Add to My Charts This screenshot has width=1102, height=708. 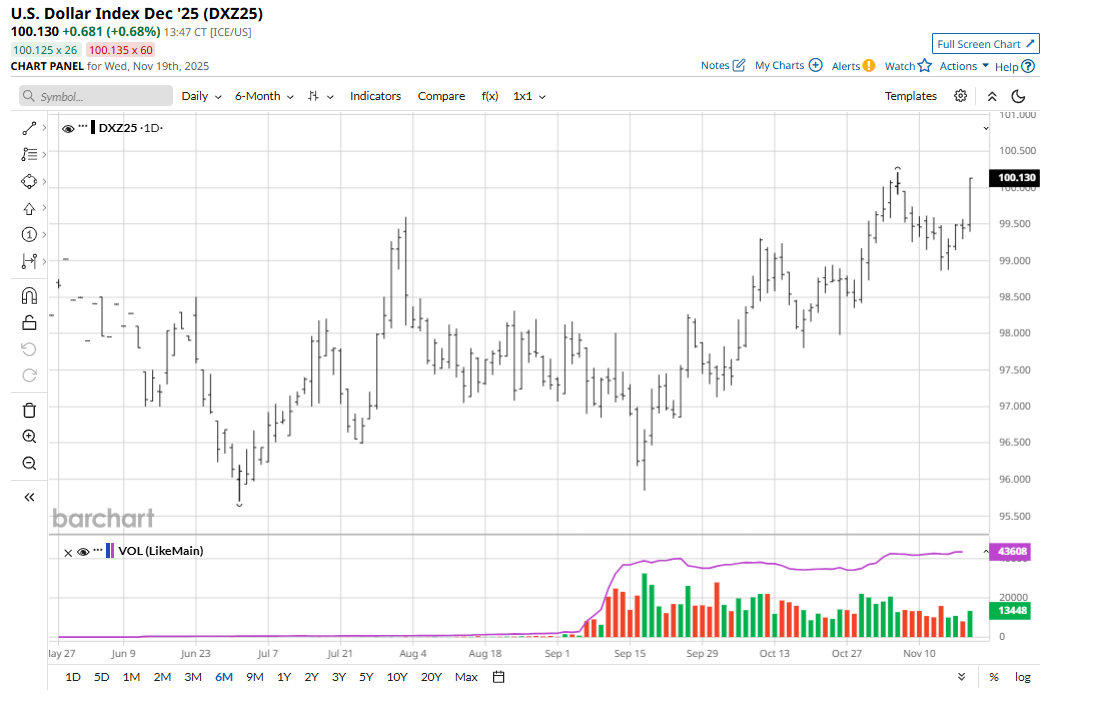789,65
